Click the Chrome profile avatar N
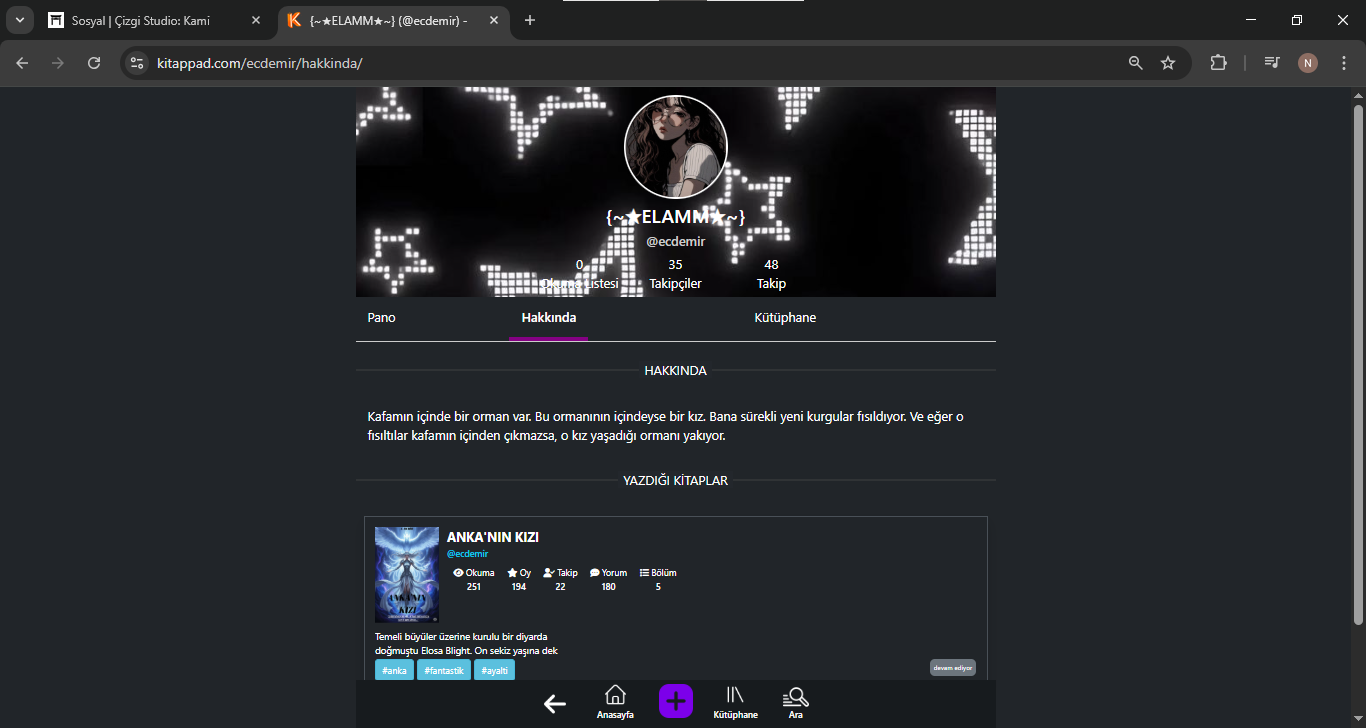Image resolution: width=1366 pixels, height=728 pixels. pos(1308,63)
